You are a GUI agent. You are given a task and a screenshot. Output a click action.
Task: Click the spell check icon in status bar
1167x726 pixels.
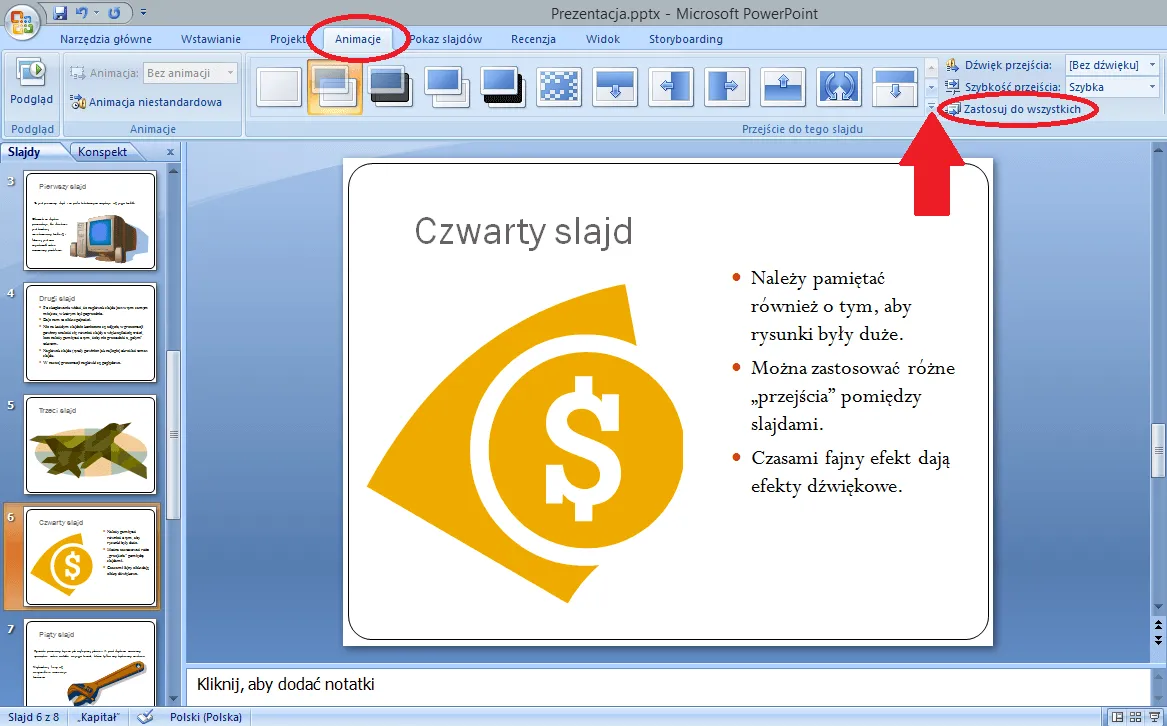(147, 717)
